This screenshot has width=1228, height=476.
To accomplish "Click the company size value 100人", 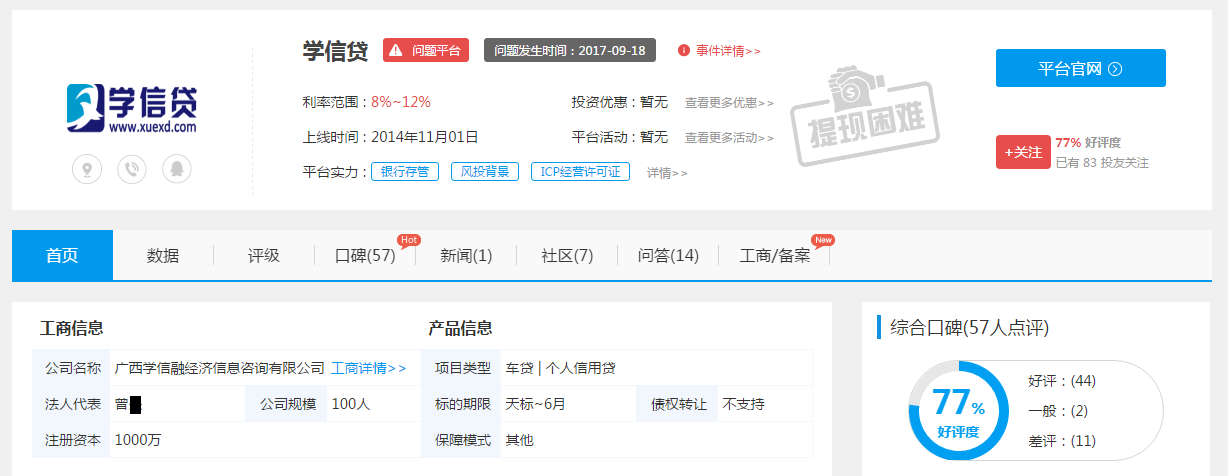I will 350,404.
